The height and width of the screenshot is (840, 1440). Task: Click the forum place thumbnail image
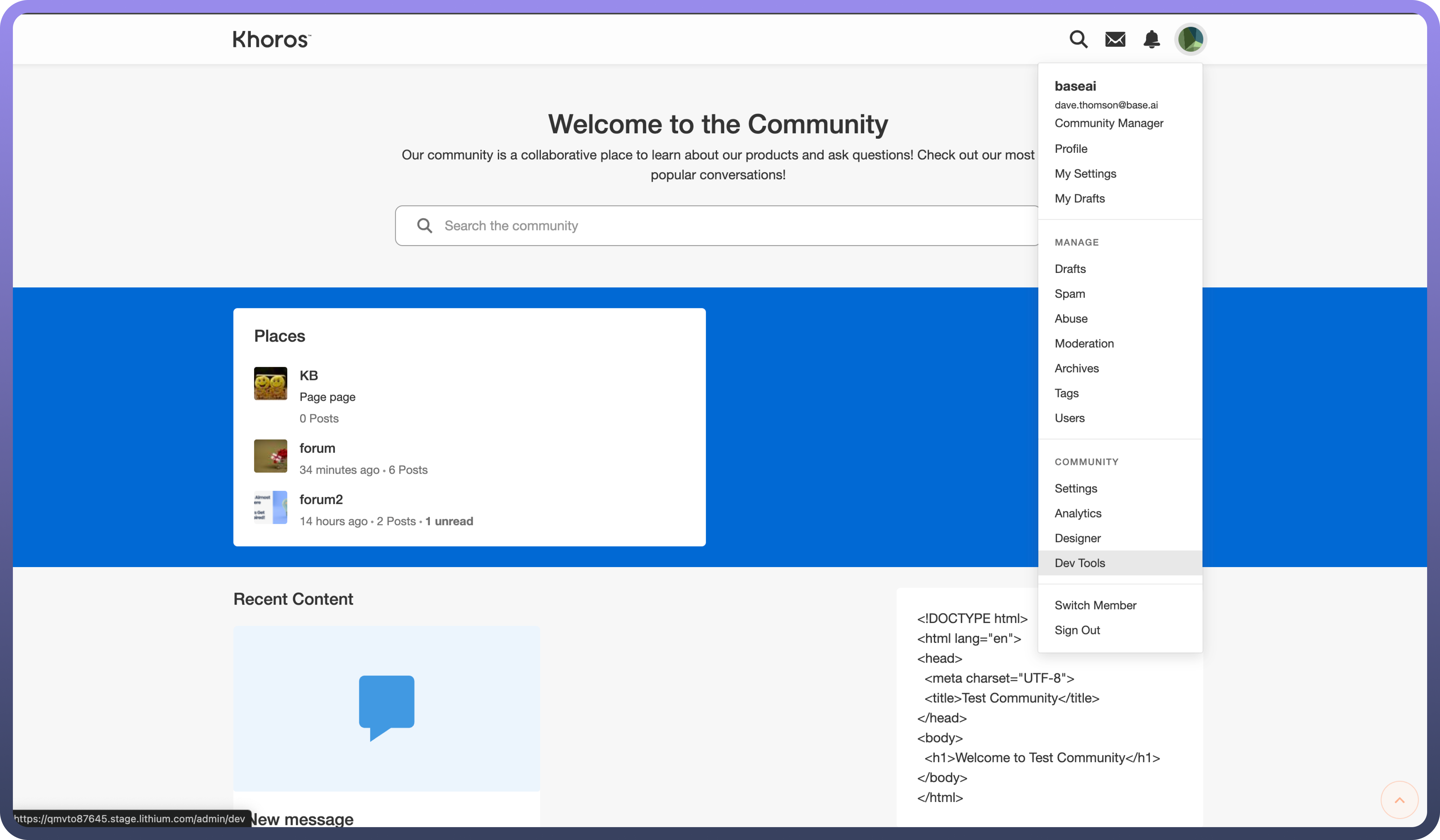click(x=270, y=456)
